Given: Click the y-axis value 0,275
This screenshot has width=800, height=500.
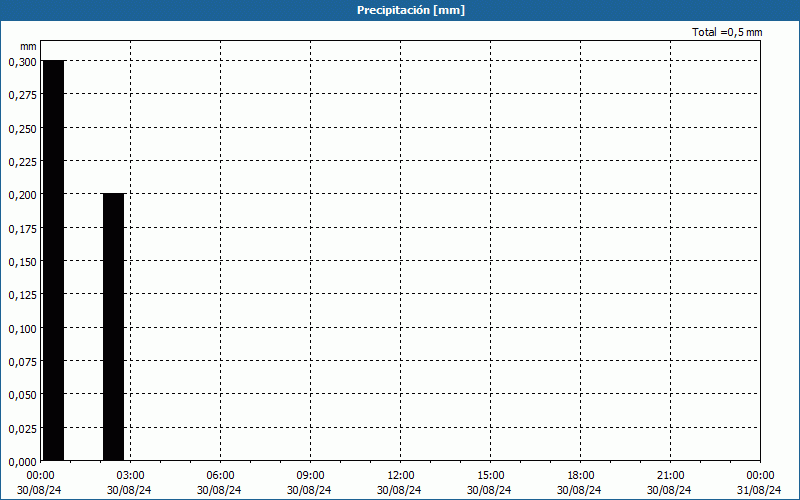Looking at the screenshot, I should click(22, 95).
